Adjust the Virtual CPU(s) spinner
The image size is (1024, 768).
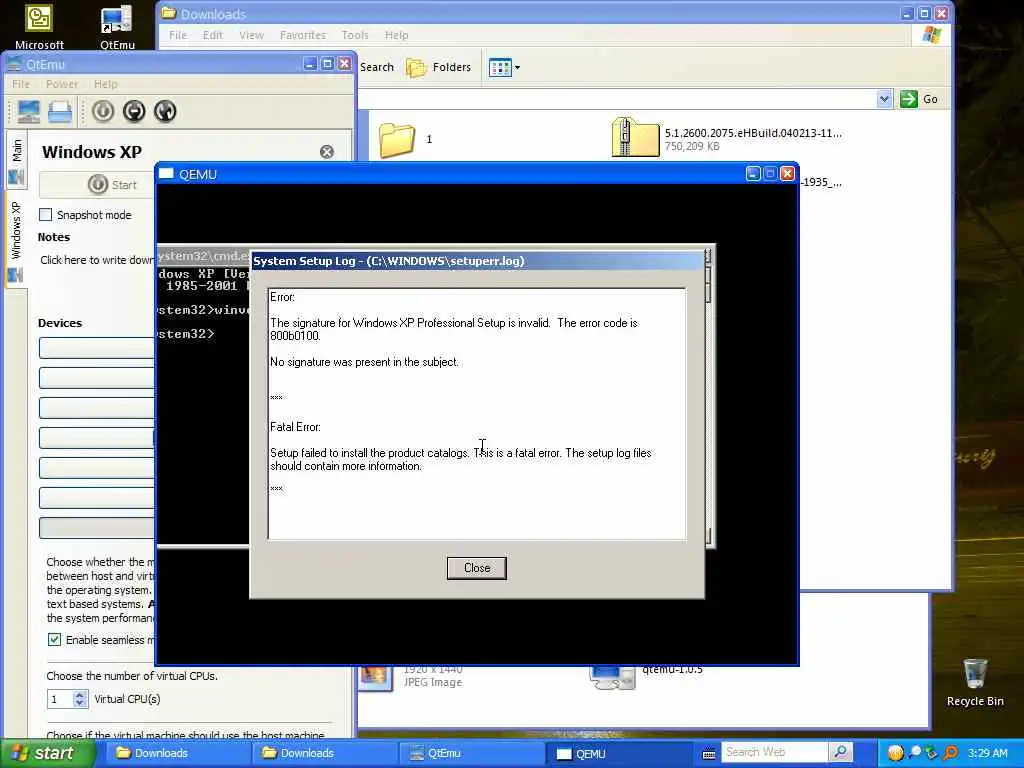[80, 699]
